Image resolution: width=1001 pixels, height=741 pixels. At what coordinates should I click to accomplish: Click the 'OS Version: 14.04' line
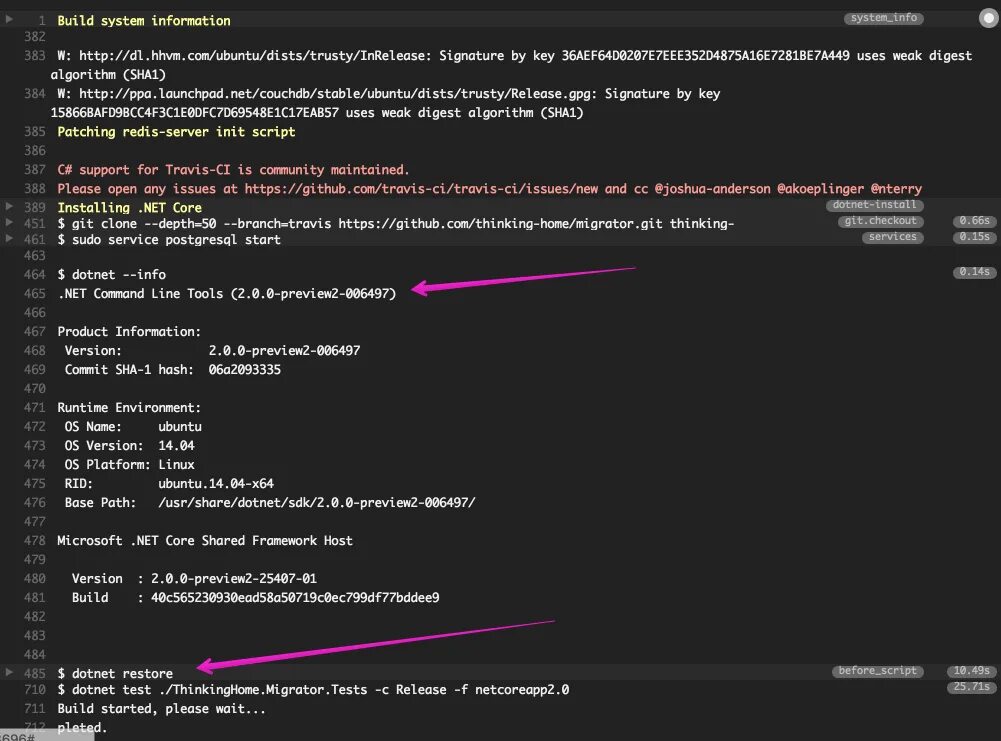pos(129,445)
